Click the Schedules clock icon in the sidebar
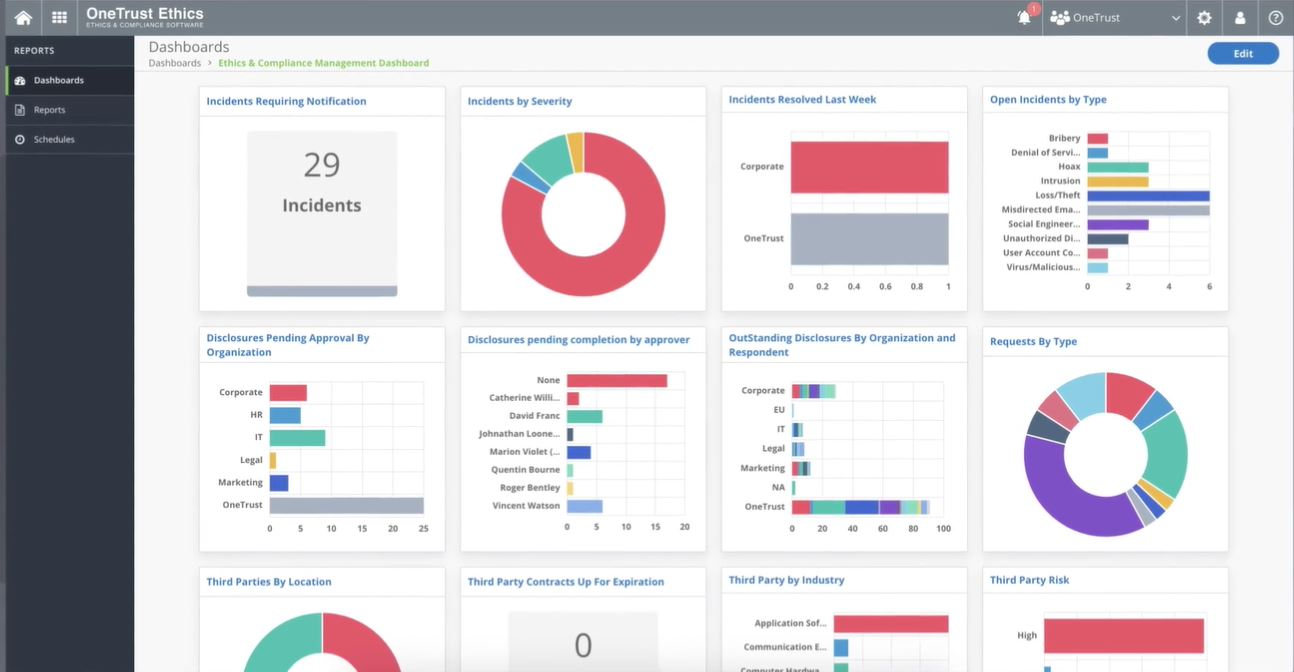This screenshot has height=672, width=1294. (x=20, y=139)
